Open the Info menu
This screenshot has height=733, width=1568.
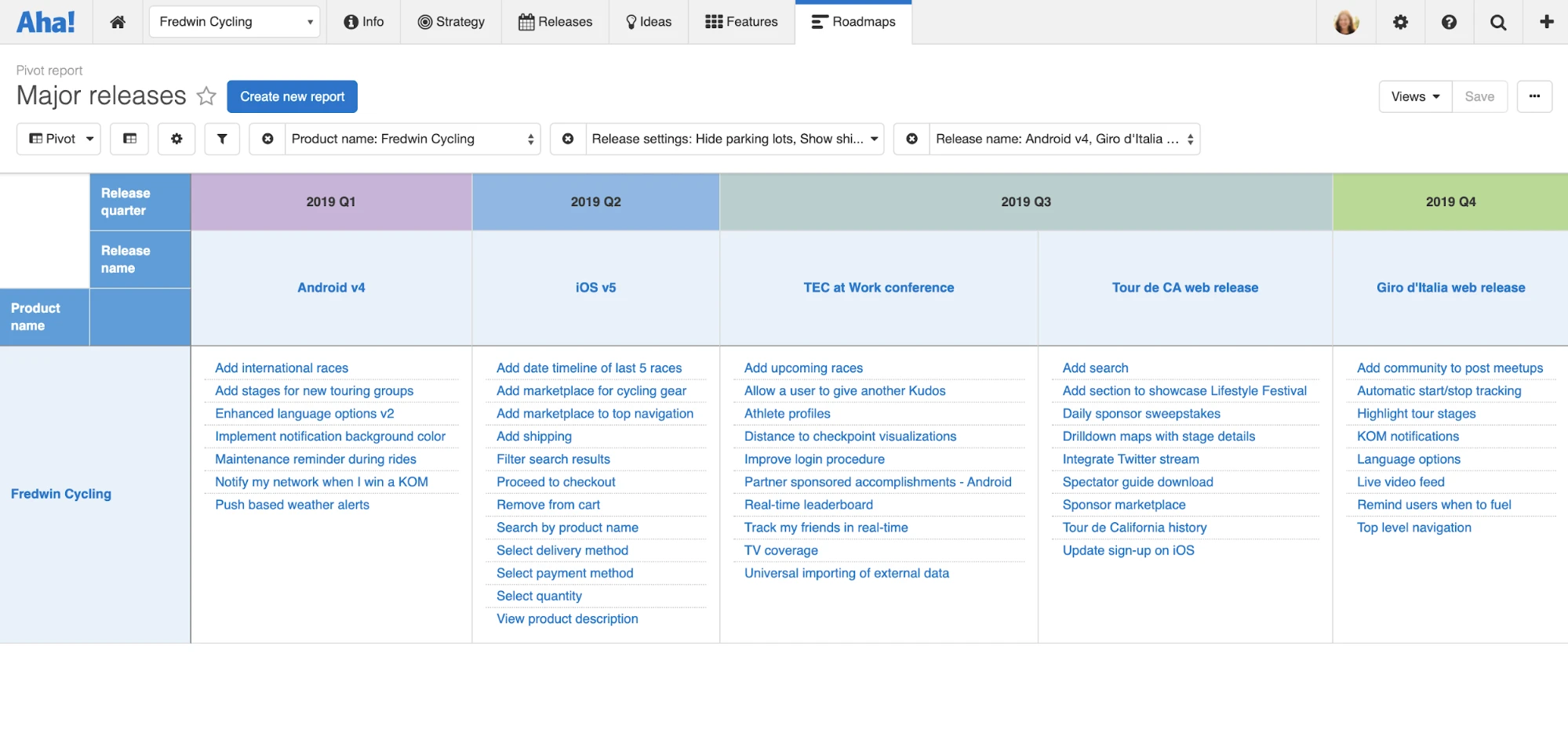364,22
